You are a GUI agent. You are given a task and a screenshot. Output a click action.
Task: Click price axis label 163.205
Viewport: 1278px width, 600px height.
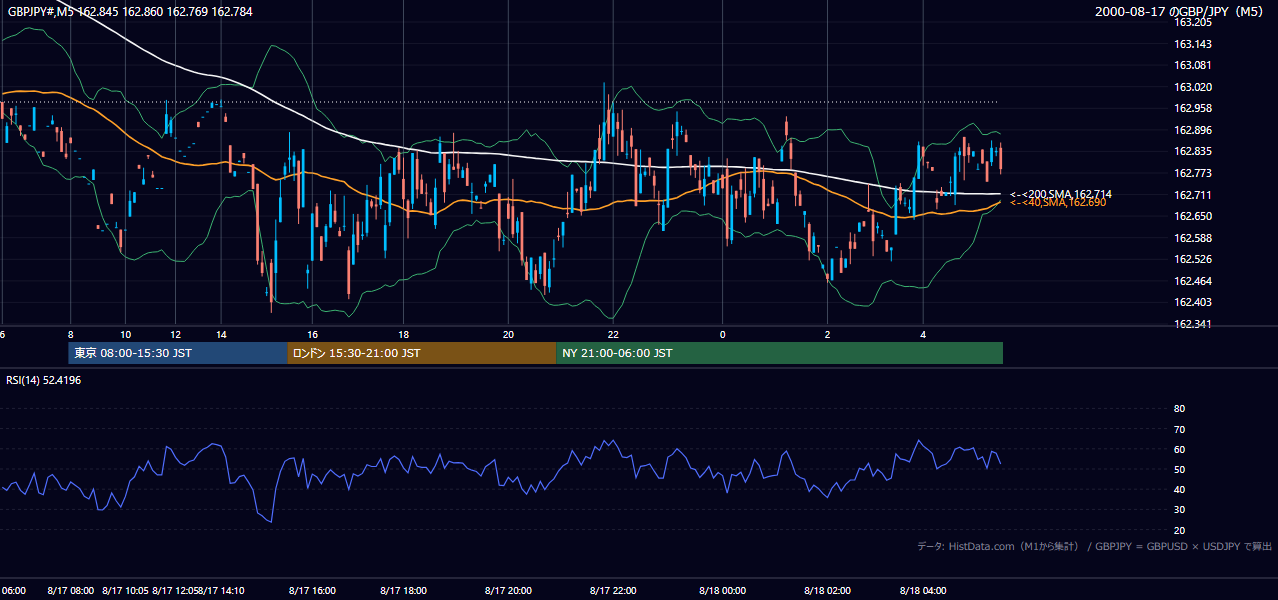click(x=1192, y=22)
